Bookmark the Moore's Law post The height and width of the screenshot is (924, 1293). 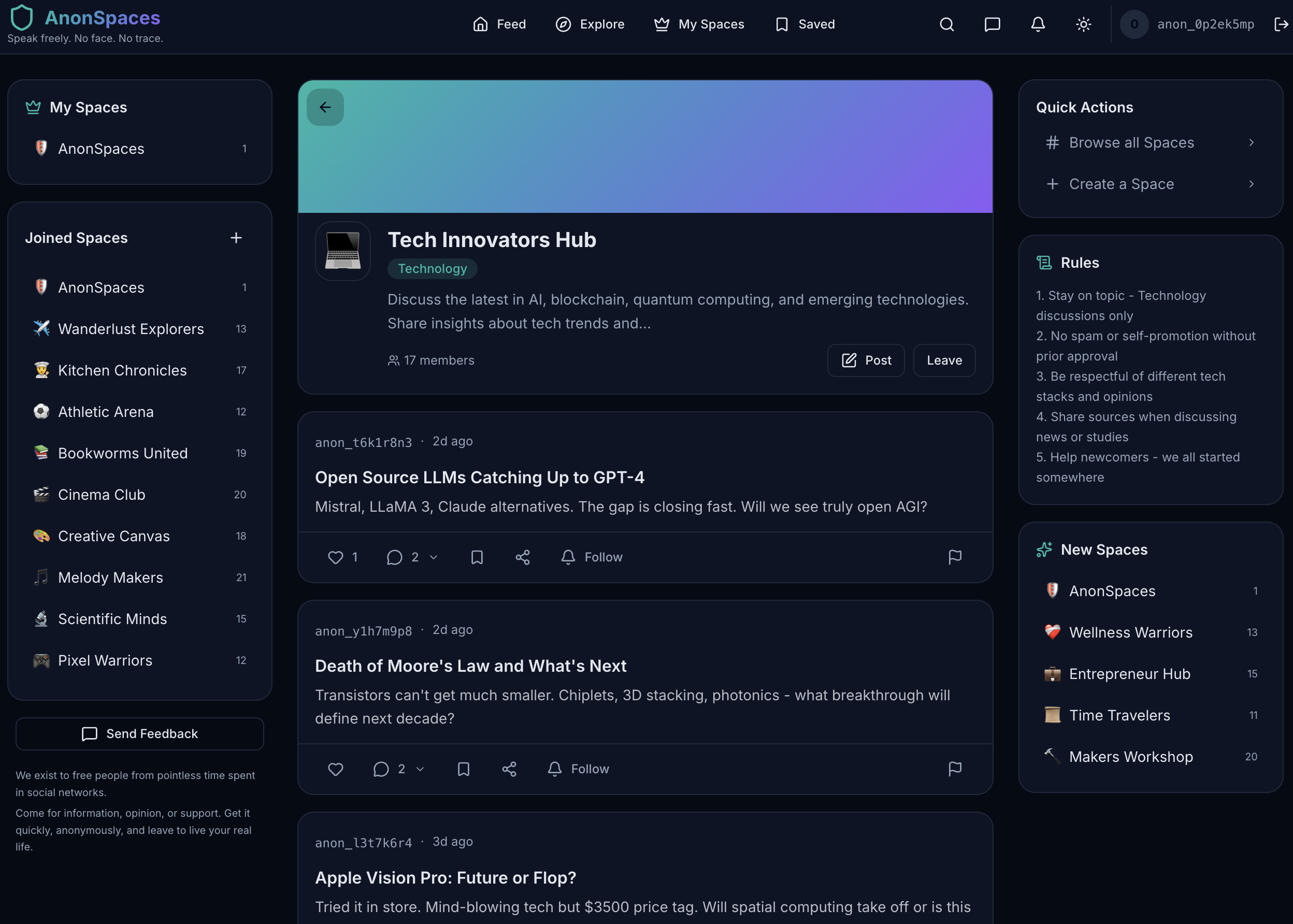[463, 769]
